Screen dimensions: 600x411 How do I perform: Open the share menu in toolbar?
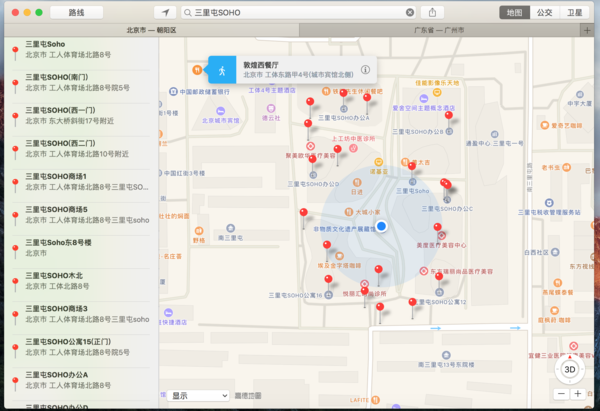tap(432, 13)
